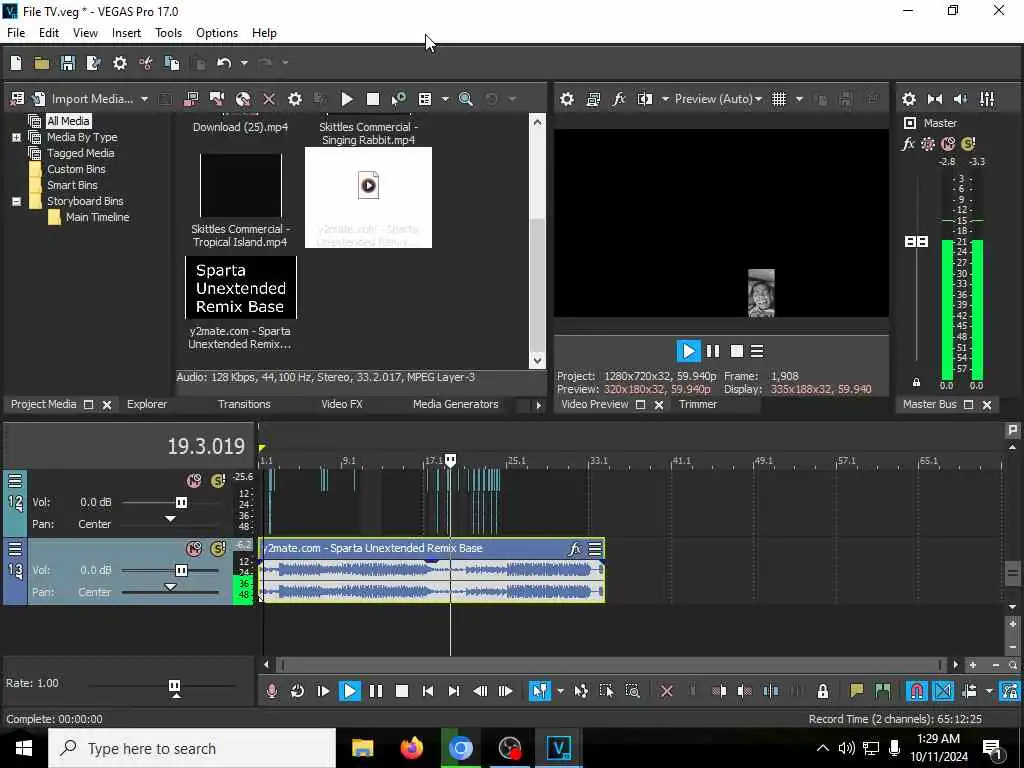Stop timeline playback in transport bar
1024x768 pixels.
402,691
